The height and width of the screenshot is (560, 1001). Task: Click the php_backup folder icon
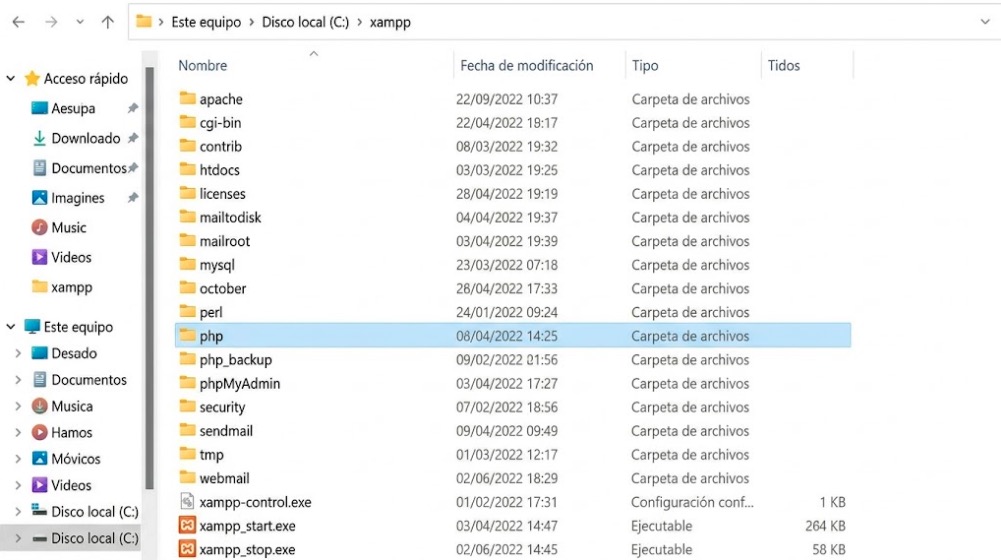187,359
